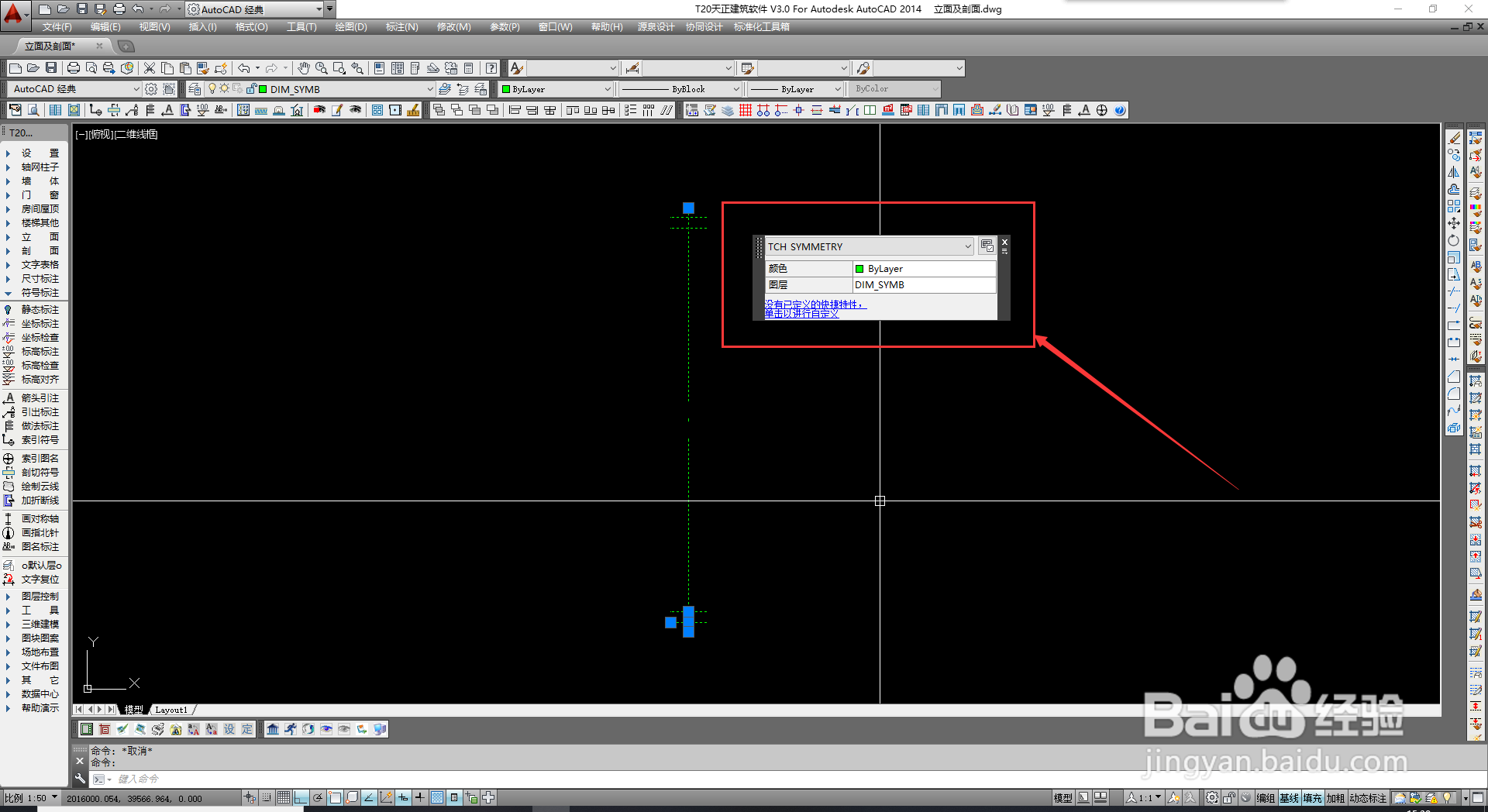Click ByLayer color value in properties panel
Screen dimensions: 1488x812
pos(924,269)
